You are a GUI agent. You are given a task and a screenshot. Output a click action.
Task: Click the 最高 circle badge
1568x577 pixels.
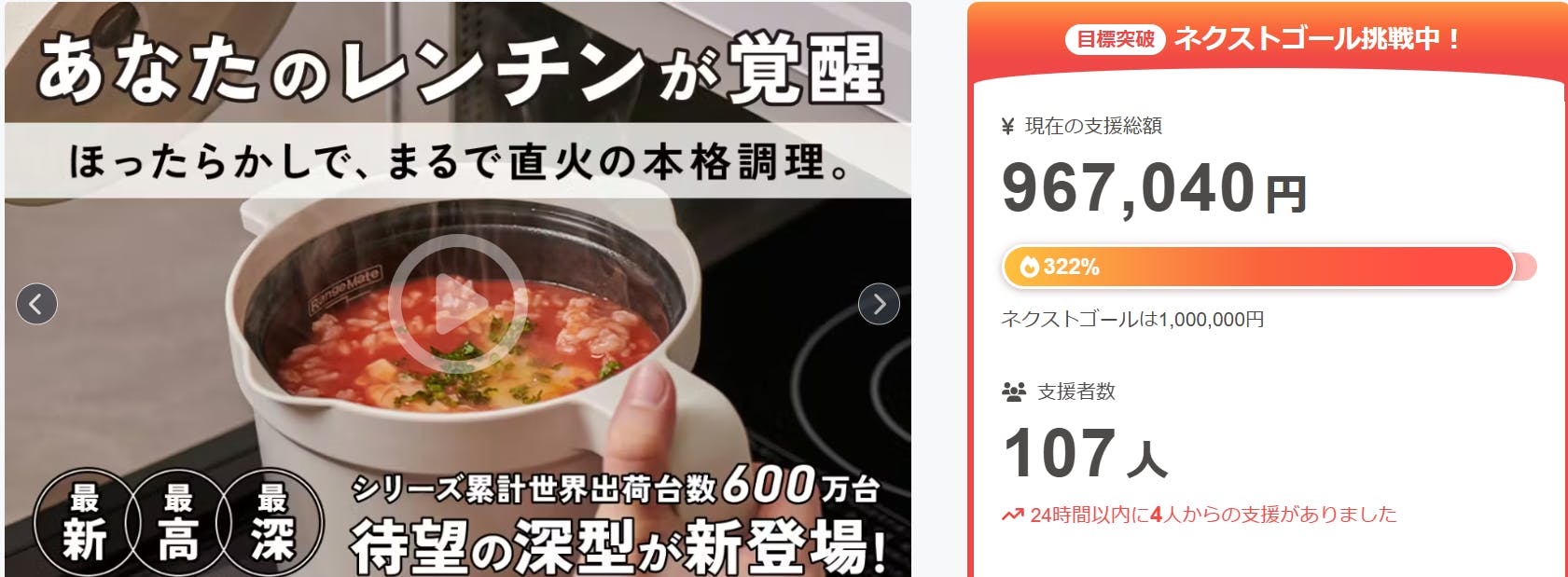178,522
